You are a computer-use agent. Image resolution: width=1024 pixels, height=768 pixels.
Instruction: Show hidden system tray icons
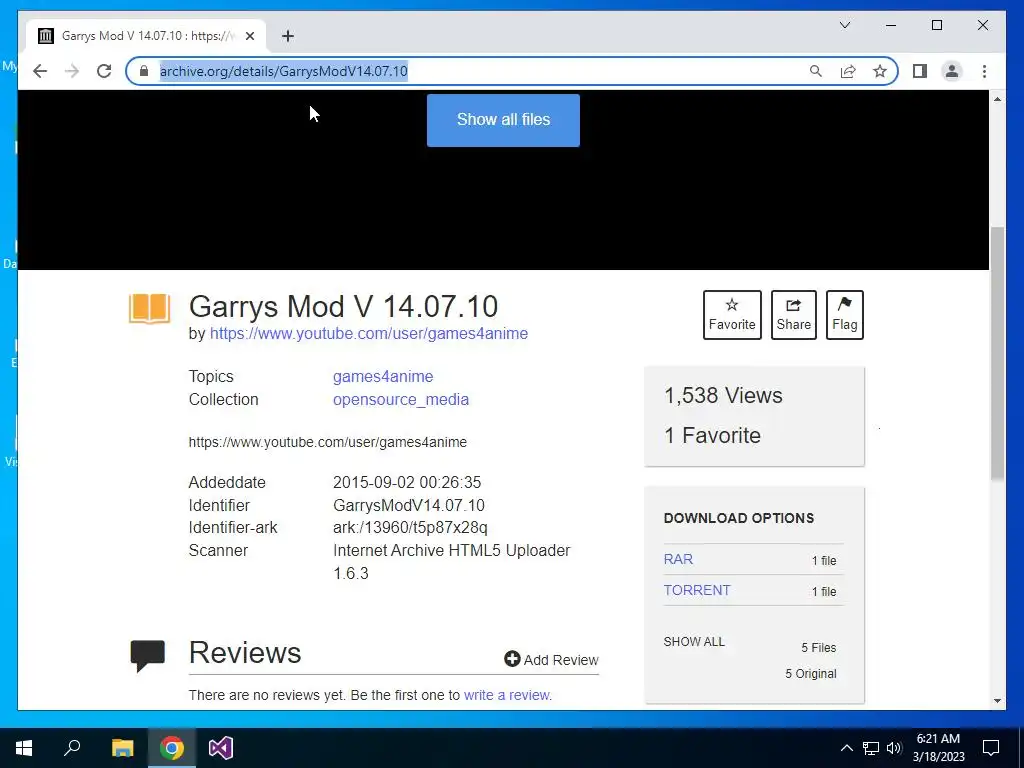click(846, 748)
